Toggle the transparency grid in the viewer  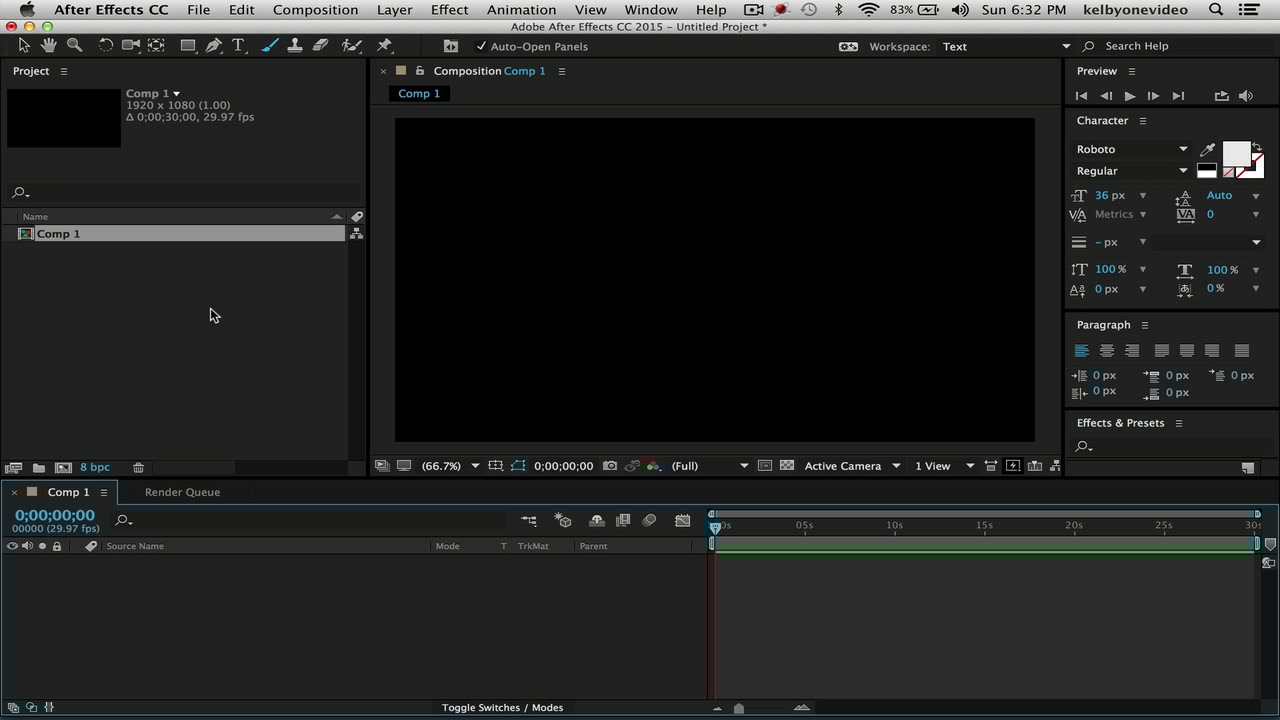coord(787,466)
